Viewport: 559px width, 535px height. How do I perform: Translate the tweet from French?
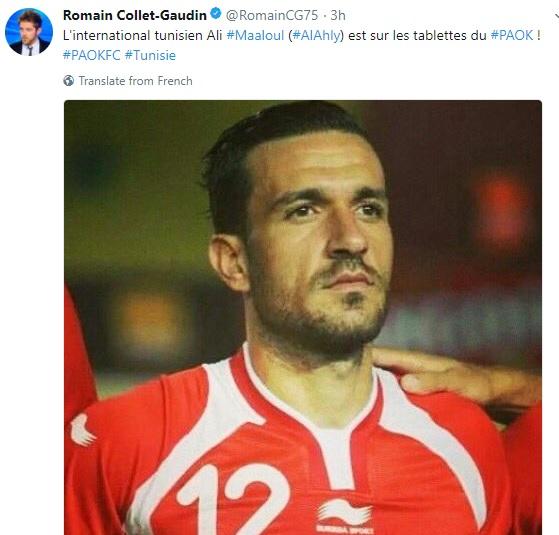point(135,81)
